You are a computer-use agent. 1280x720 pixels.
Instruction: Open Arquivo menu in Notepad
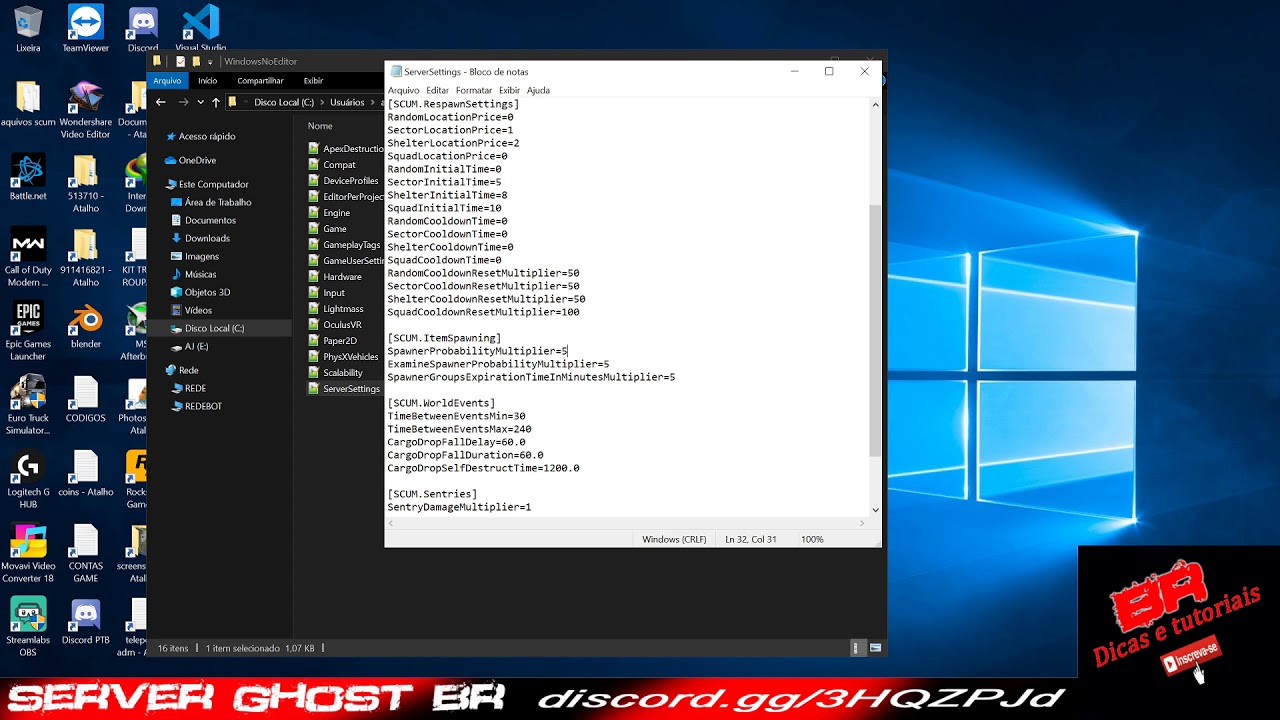click(x=404, y=90)
